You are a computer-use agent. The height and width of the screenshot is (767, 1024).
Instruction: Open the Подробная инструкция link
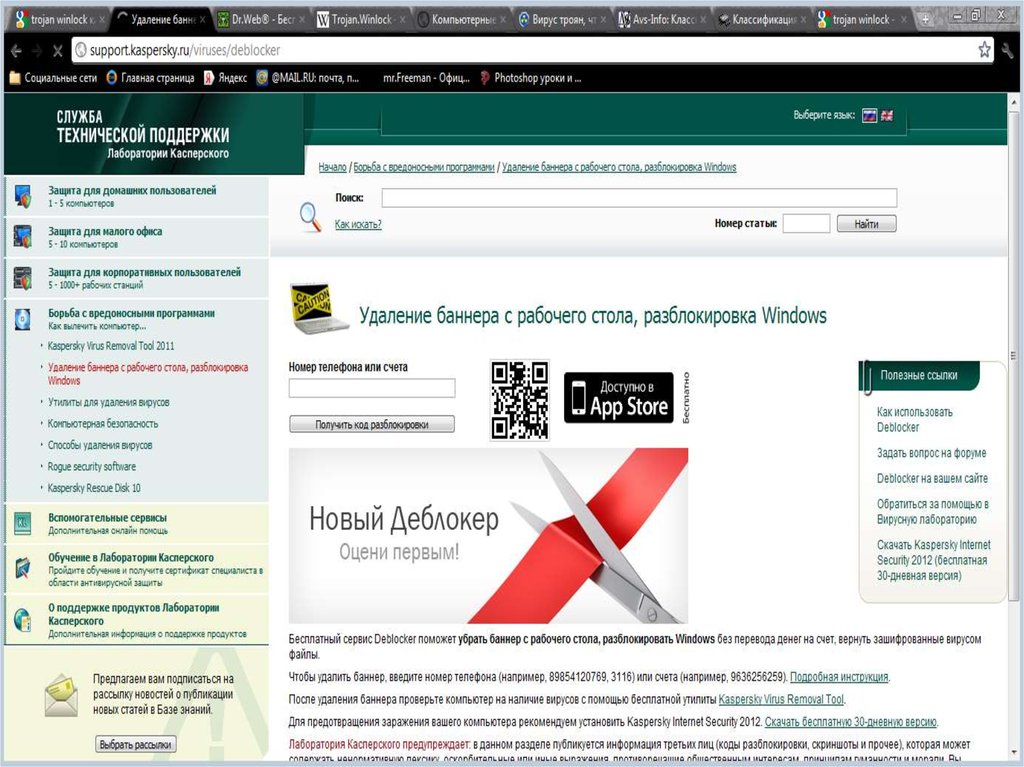click(x=839, y=677)
